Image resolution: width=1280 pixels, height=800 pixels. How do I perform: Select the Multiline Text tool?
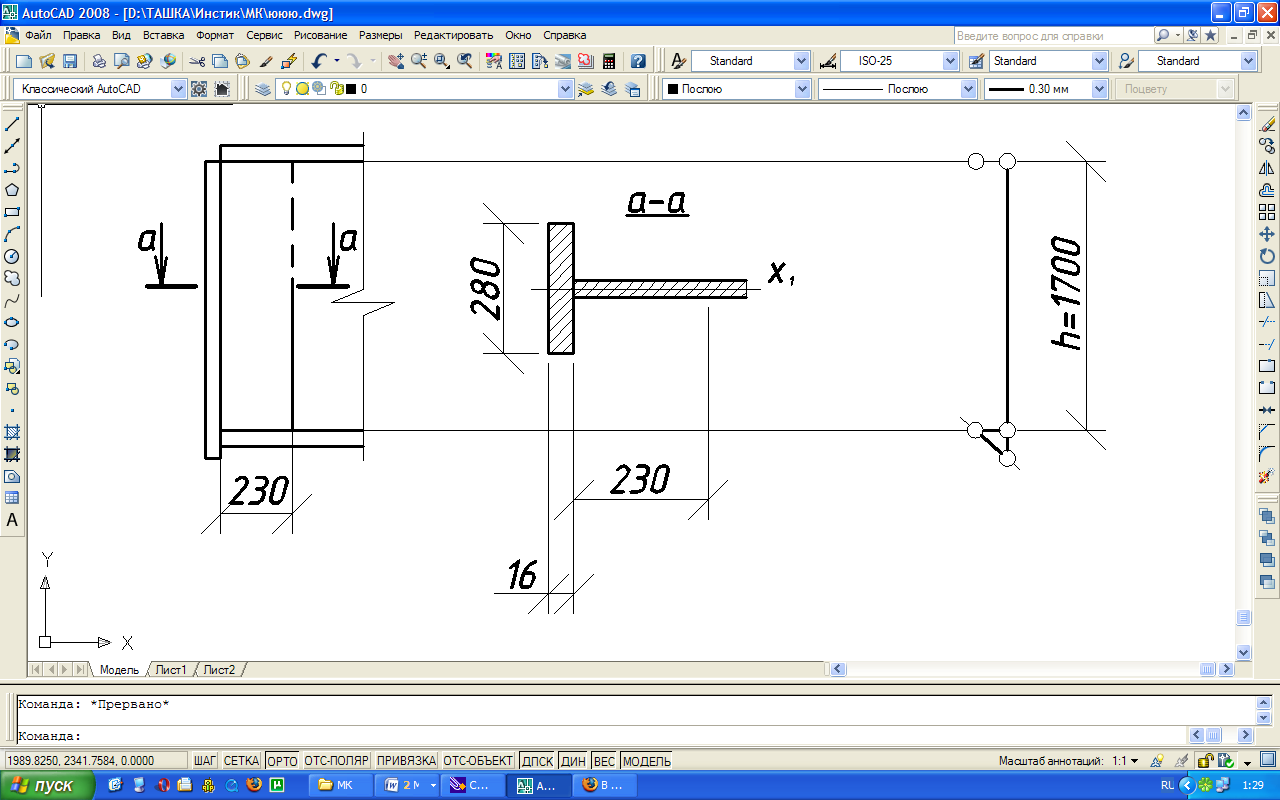(x=13, y=520)
